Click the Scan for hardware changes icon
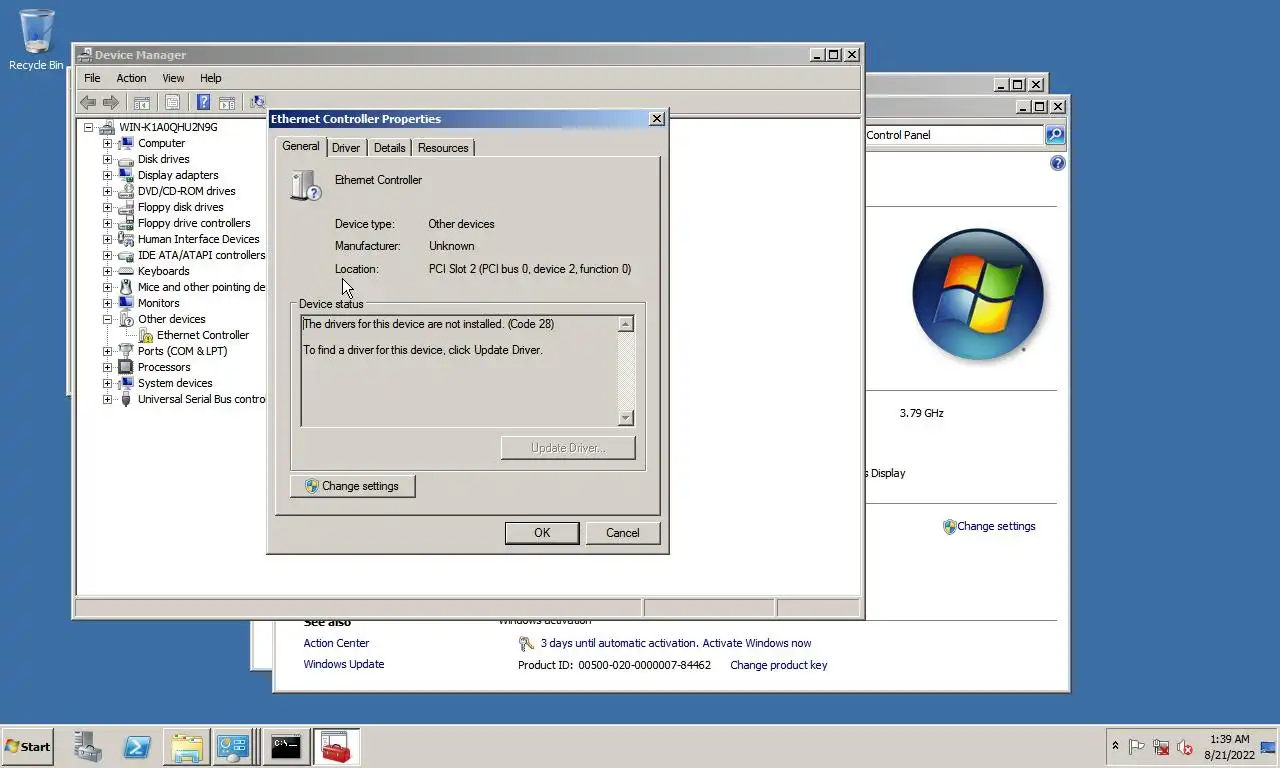 click(257, 102)
